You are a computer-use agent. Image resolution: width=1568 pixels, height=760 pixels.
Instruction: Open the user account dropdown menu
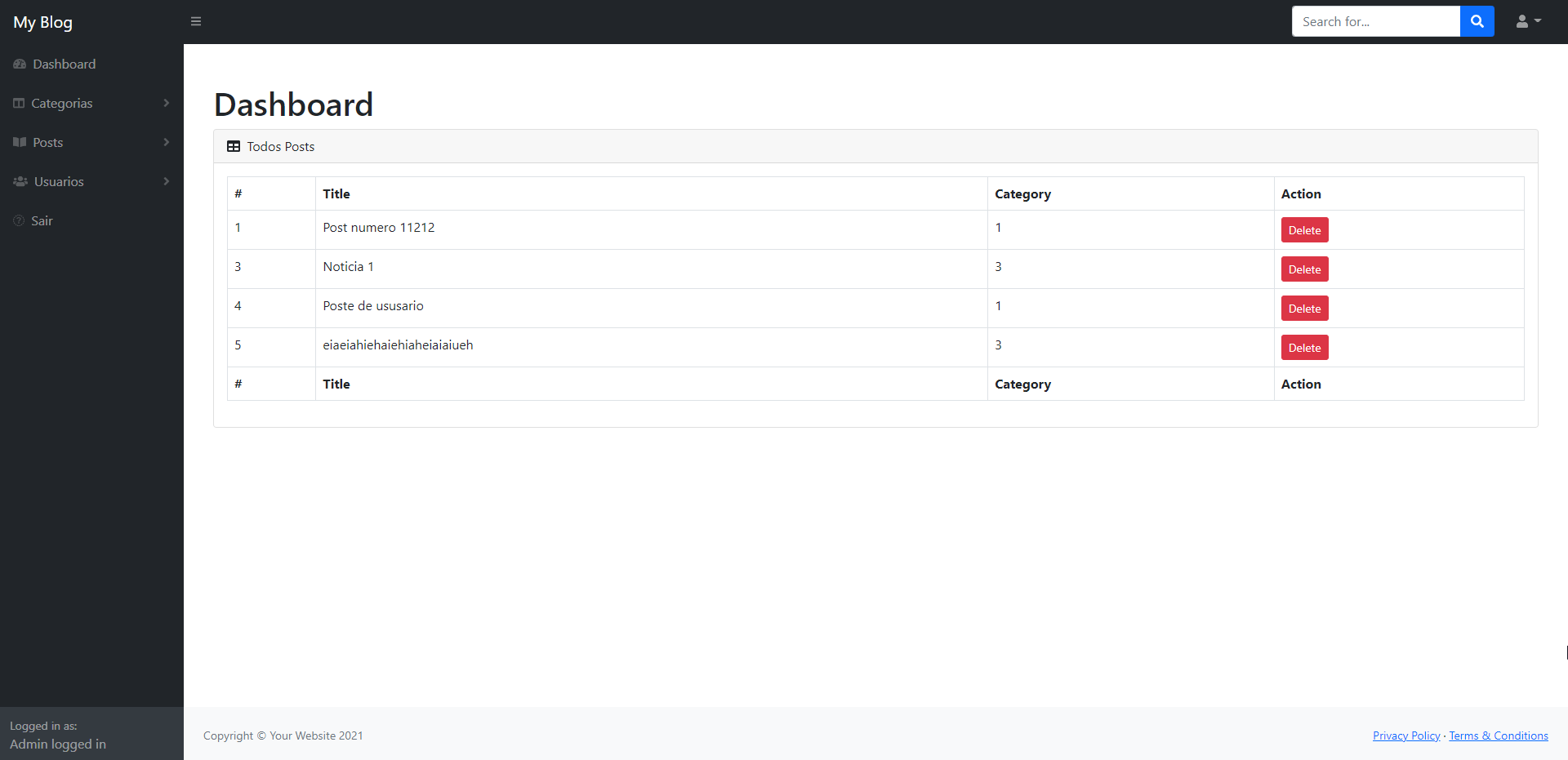click(1528, 21)
